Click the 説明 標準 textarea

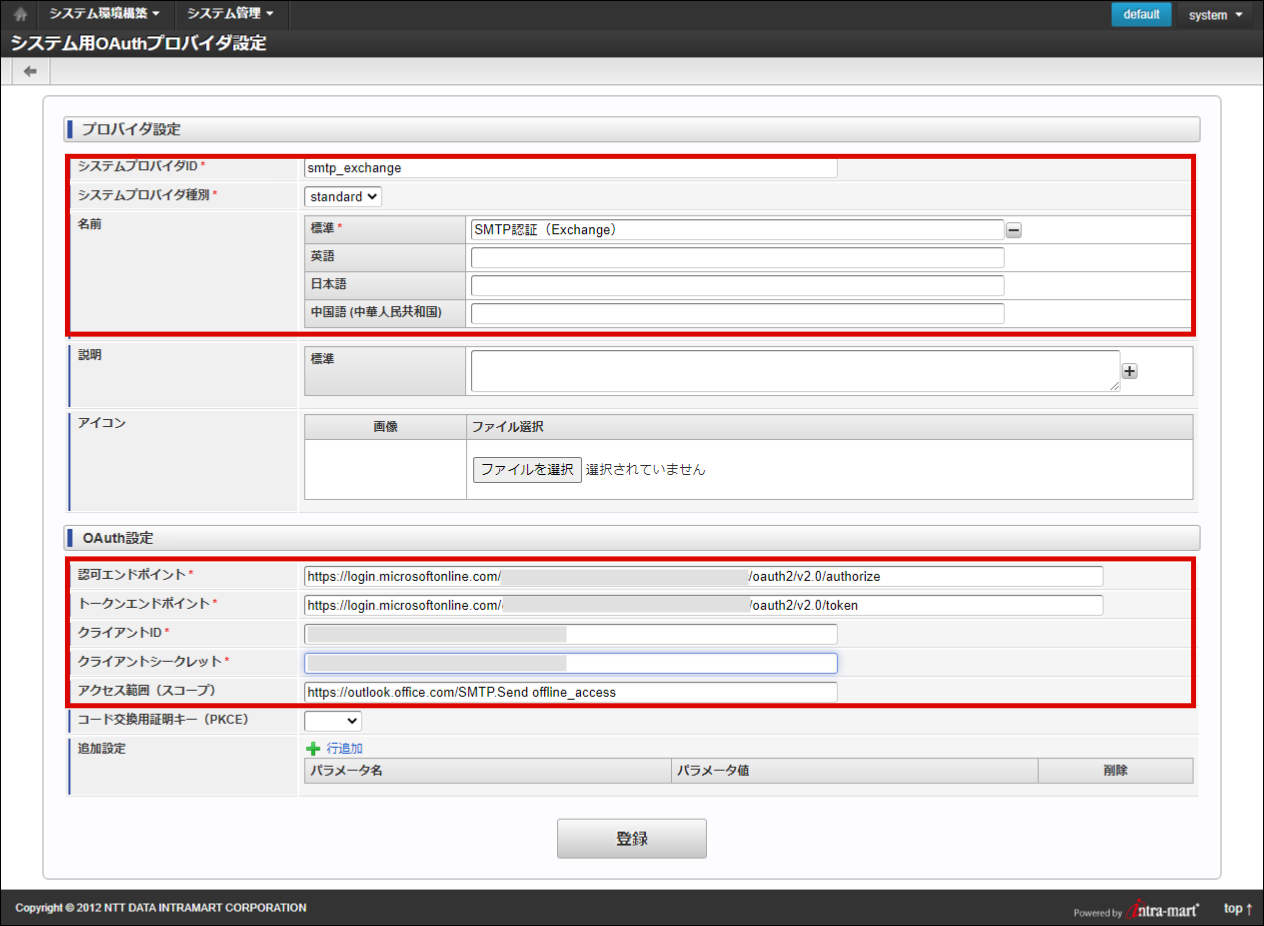pos(795,371)
